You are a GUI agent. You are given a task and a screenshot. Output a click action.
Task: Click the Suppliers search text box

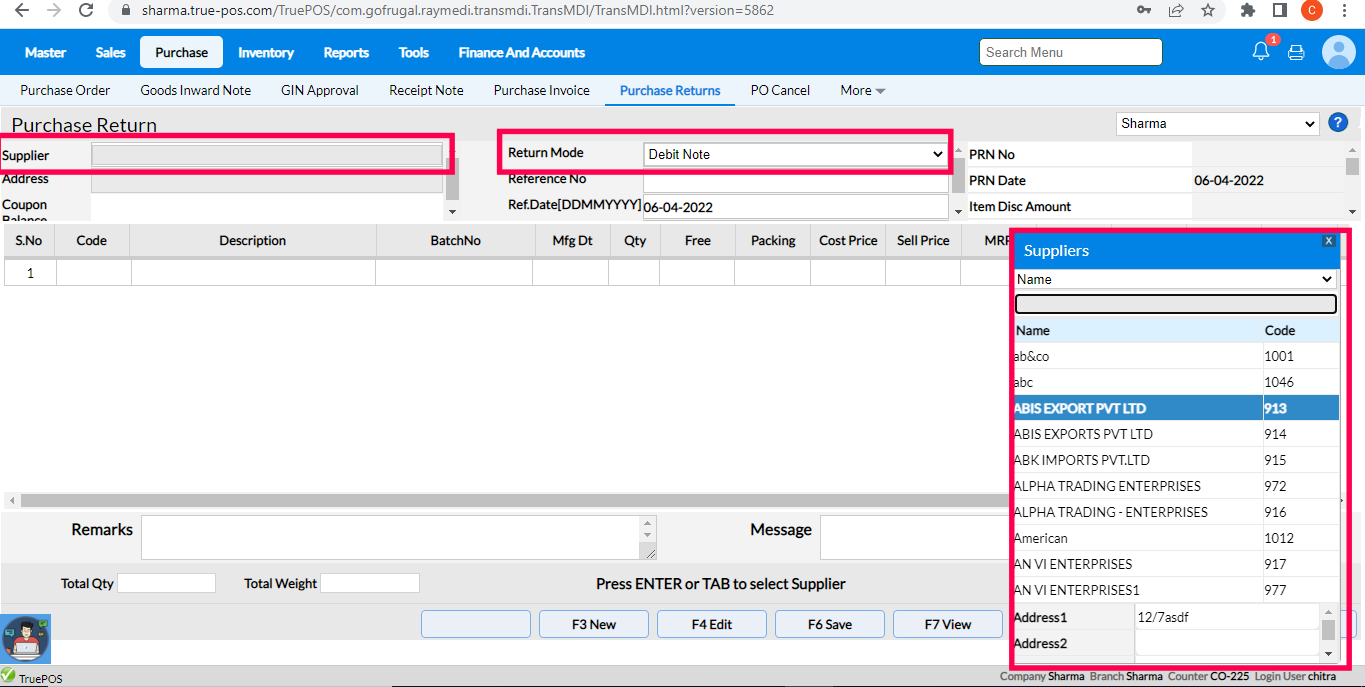[x=1175, y=304]
